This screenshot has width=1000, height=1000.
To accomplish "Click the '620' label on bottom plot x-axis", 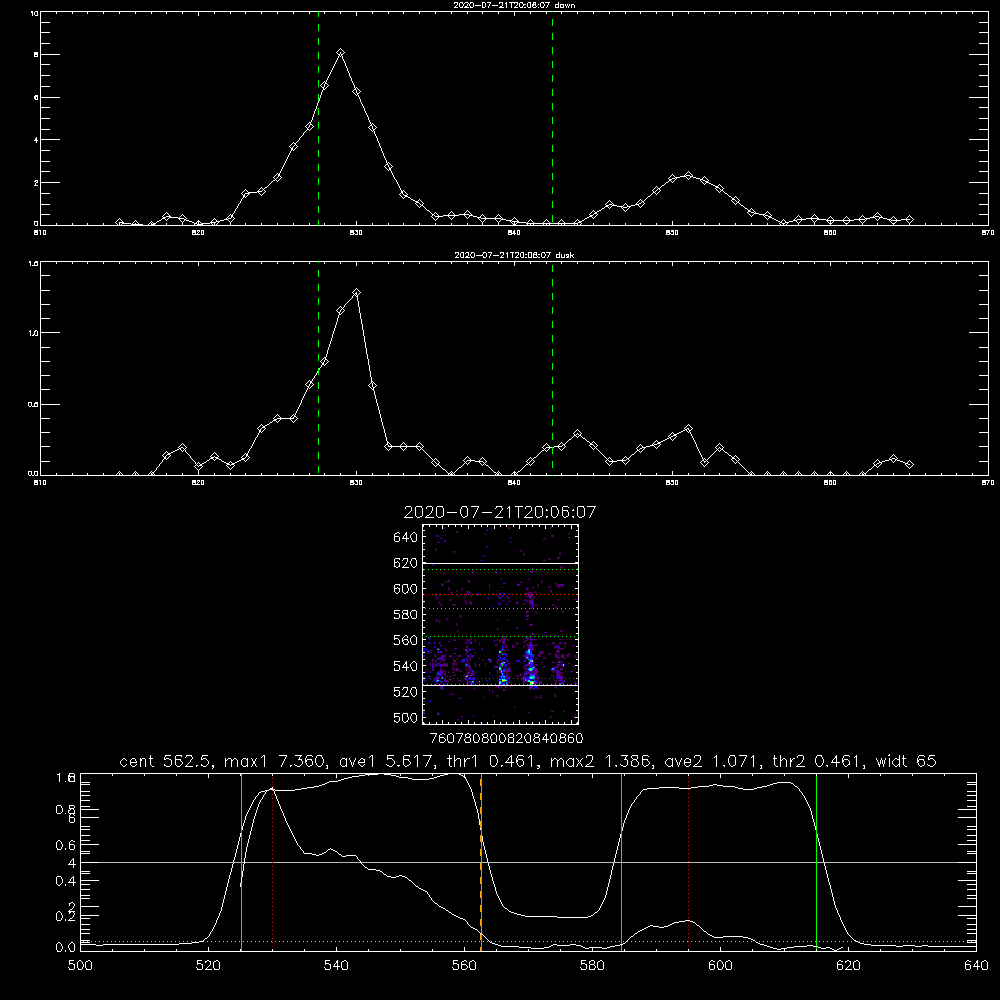I will click(848, 966).
